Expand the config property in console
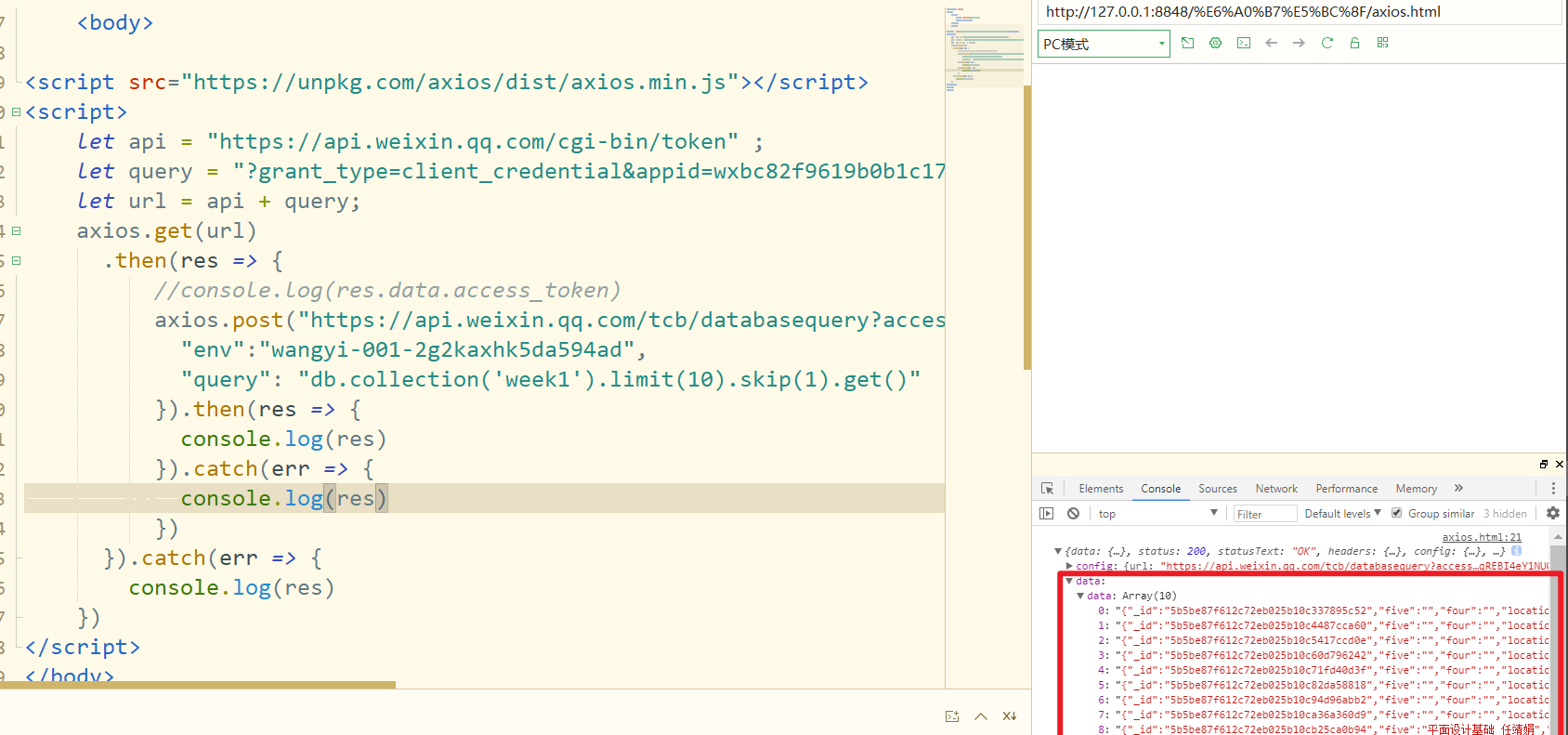This screenshot has width=1568, height=735. (1069, 566)
